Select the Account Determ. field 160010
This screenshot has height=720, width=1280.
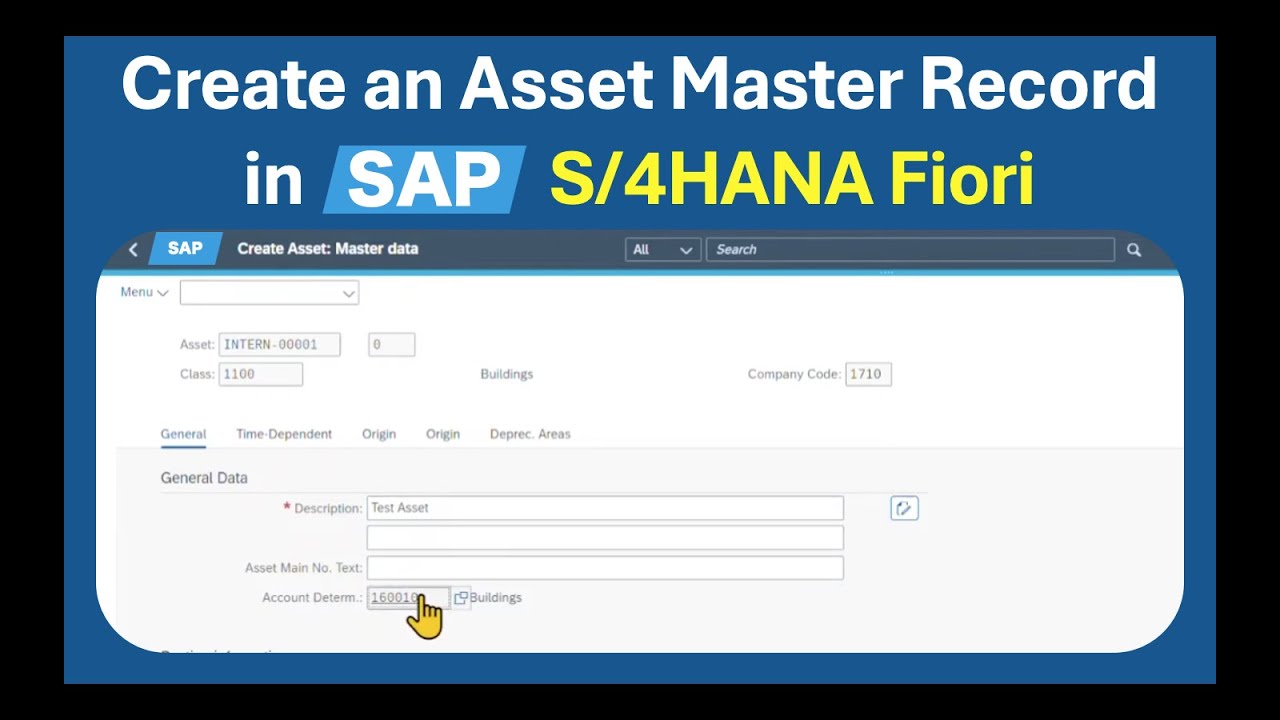[408, 598]
